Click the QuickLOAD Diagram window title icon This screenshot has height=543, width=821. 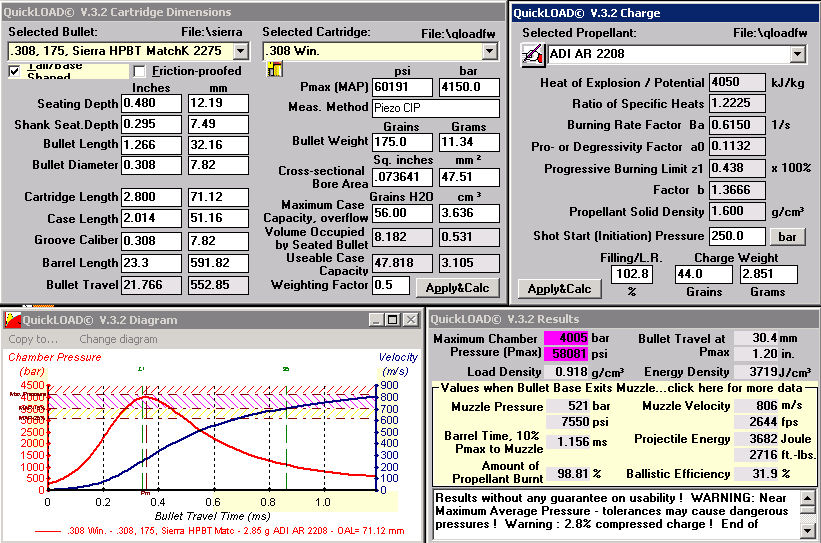pos(13,319)
